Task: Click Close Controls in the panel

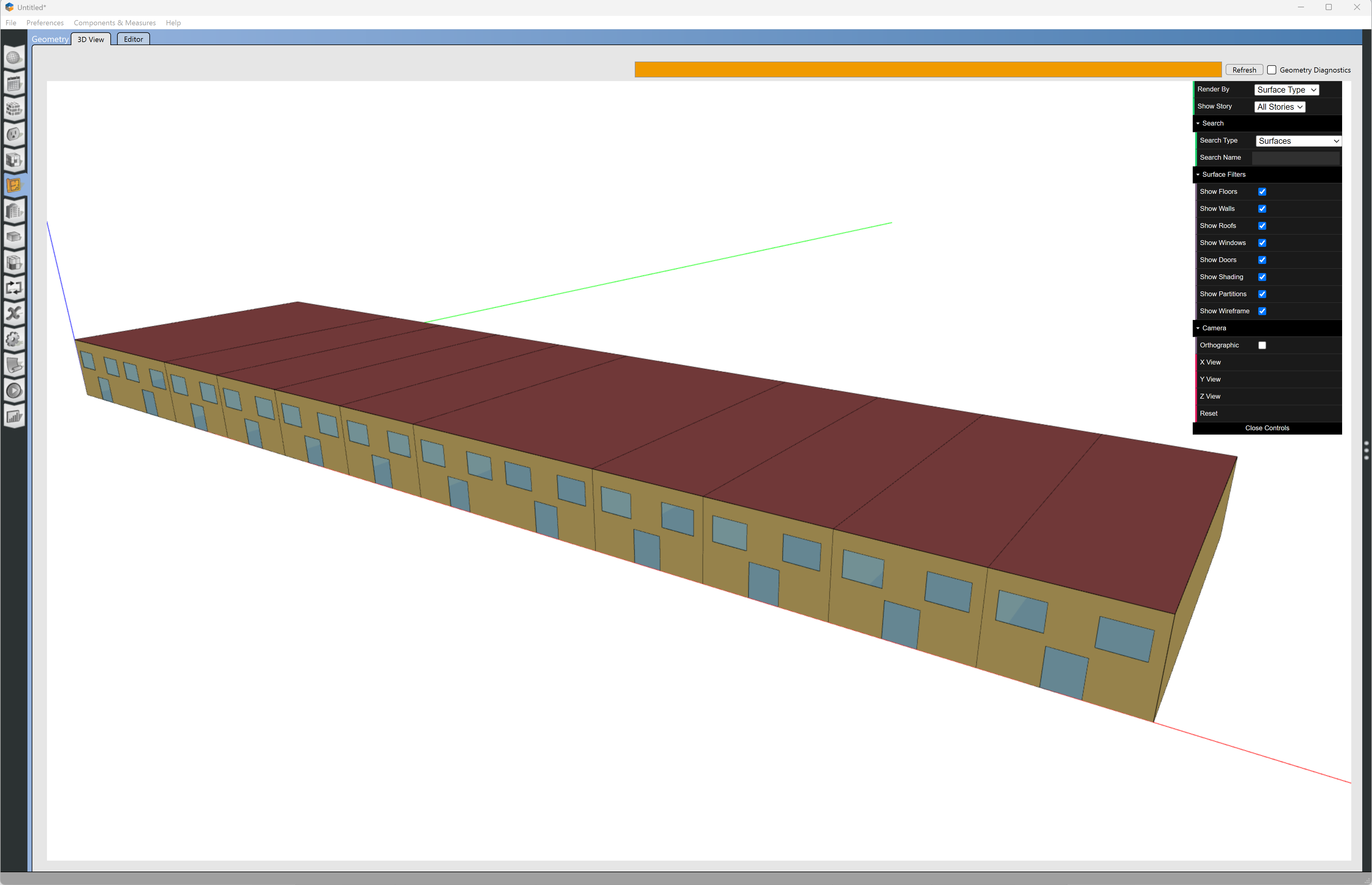Action: click(x=1266, y=428)
